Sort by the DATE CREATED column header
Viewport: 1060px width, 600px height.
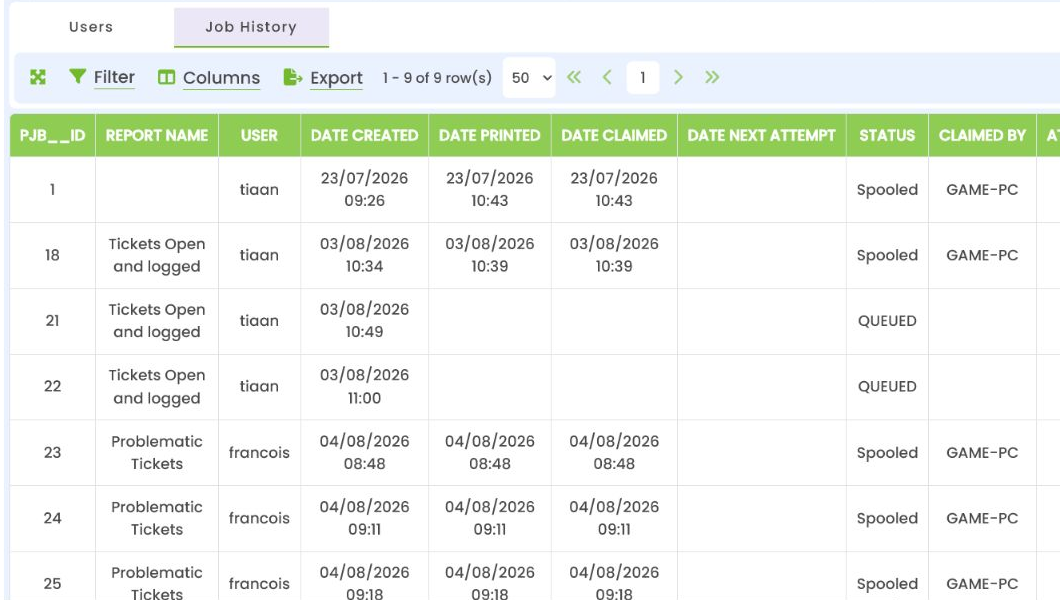pos(364,135)
